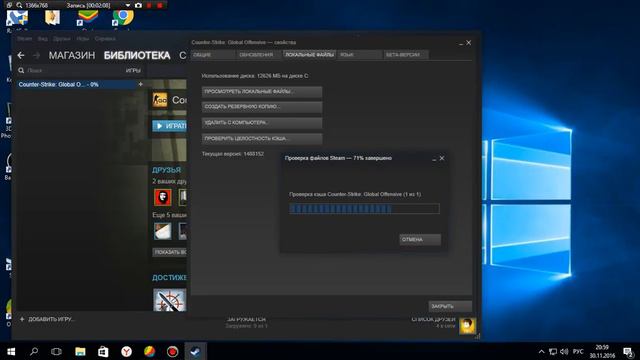The height and width of the screenshot is (360, 640).
Task: Click the magnifier icon in recorder bar
Action: (x=19, y=5)
